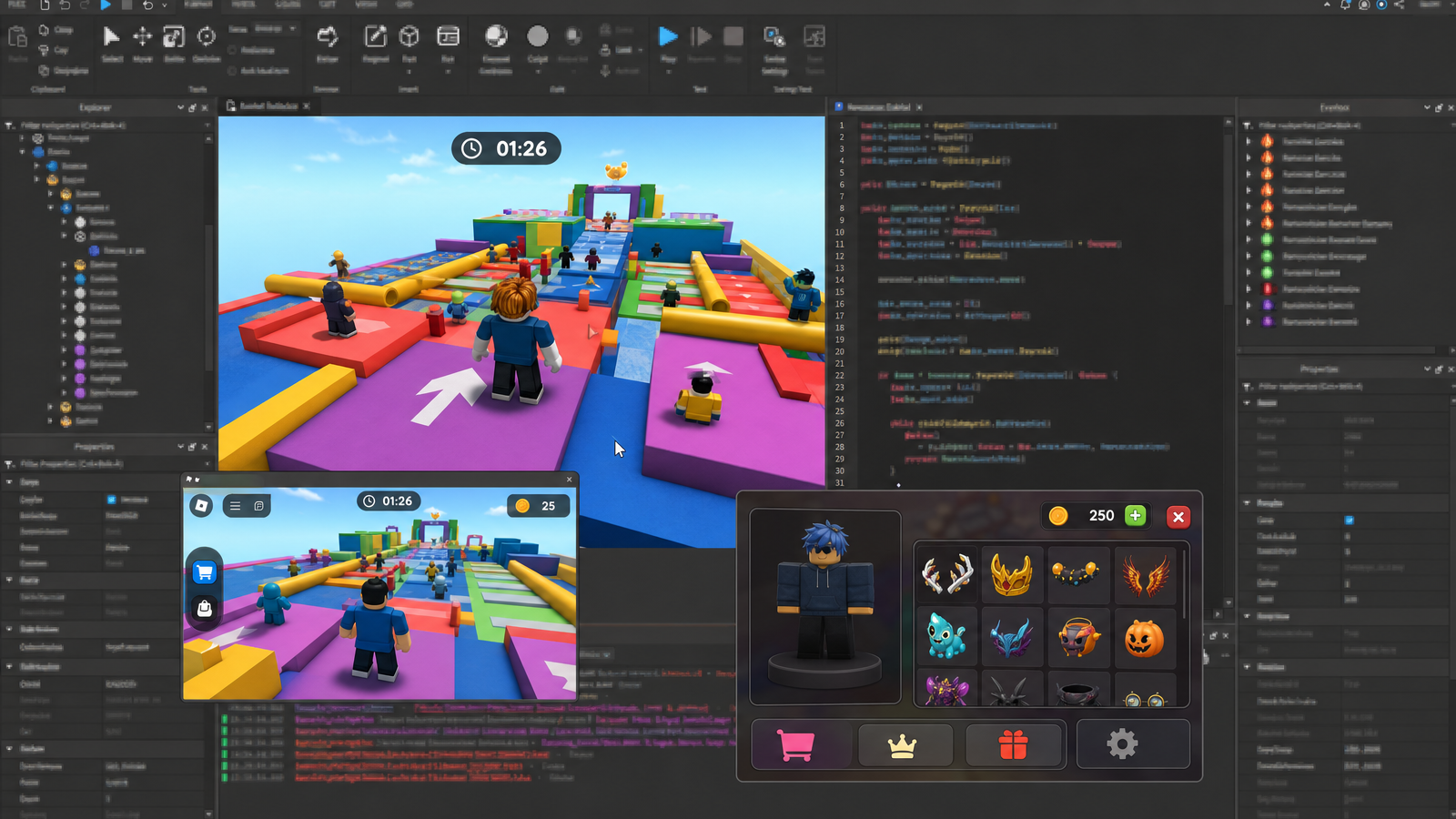Open the undo history dropdown arrow in title bar
The image size is (1456, 819).
click(165, 5)
